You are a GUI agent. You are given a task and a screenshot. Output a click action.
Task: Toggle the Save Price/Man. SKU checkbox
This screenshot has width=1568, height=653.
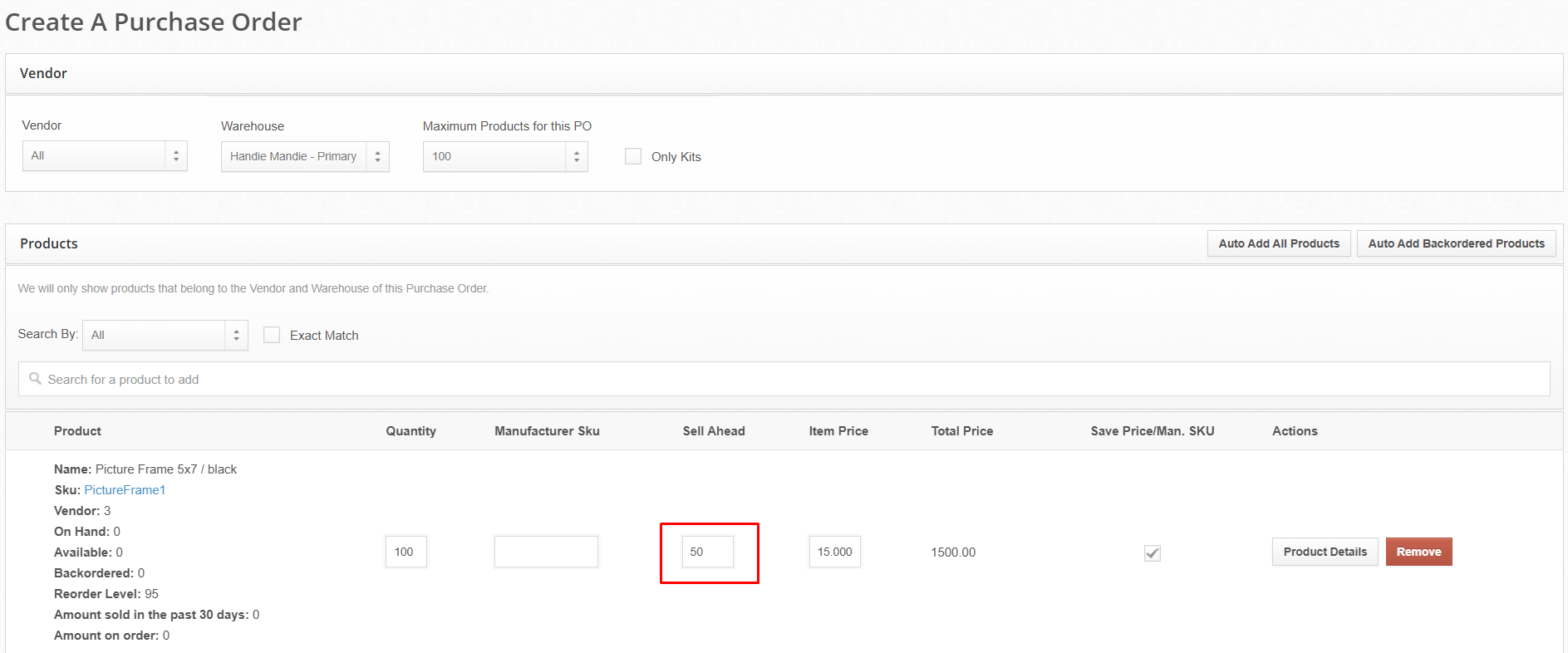click(x=1152, y=552)
